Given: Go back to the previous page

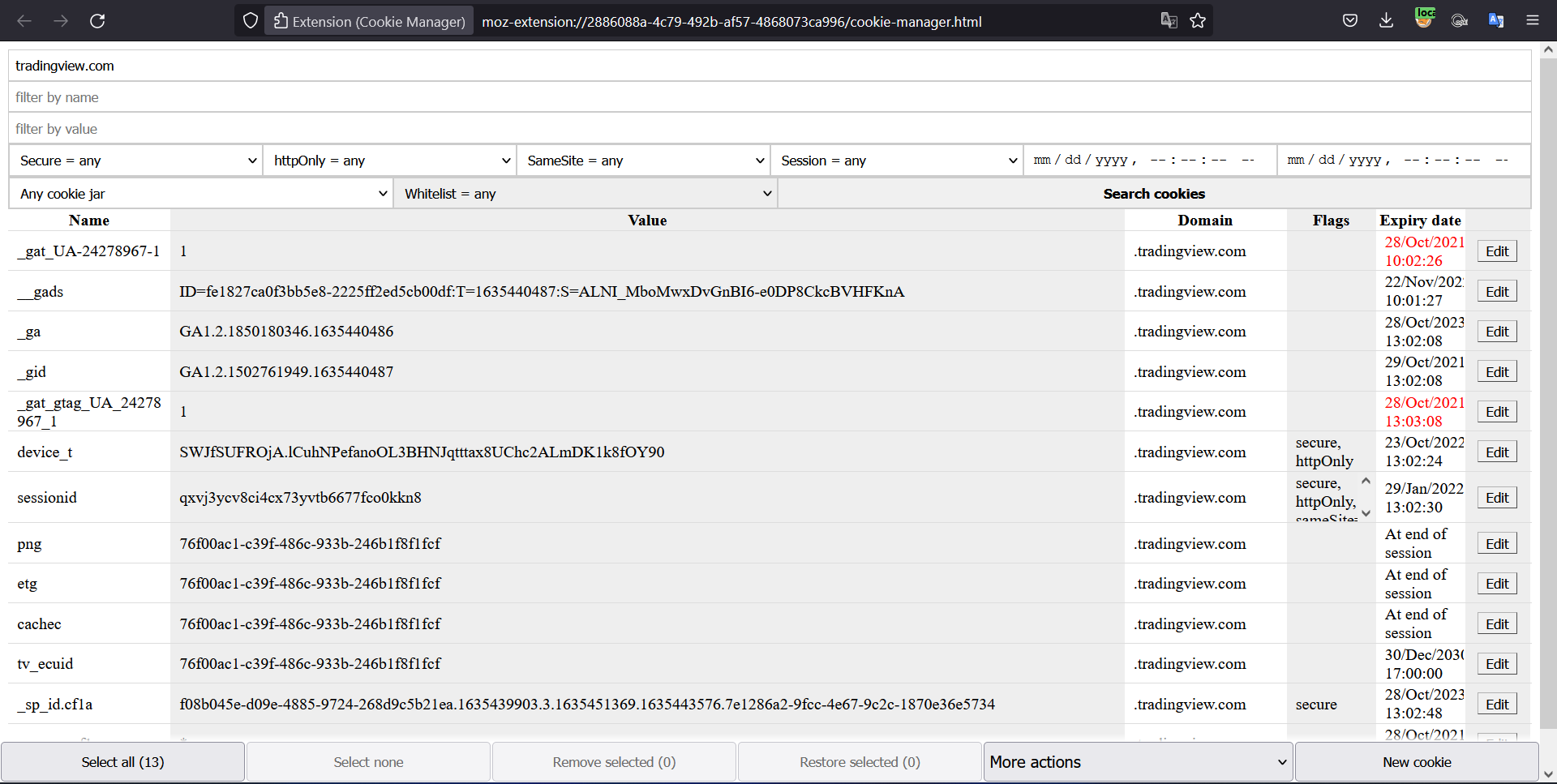Looking at the screenshot, I should tap(24, 21).
